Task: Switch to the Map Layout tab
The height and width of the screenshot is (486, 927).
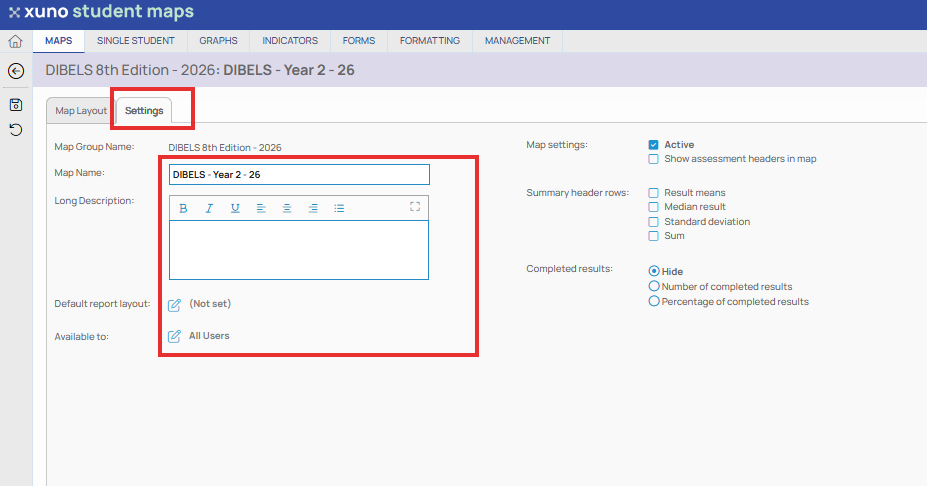Action: tap(81, 111)
